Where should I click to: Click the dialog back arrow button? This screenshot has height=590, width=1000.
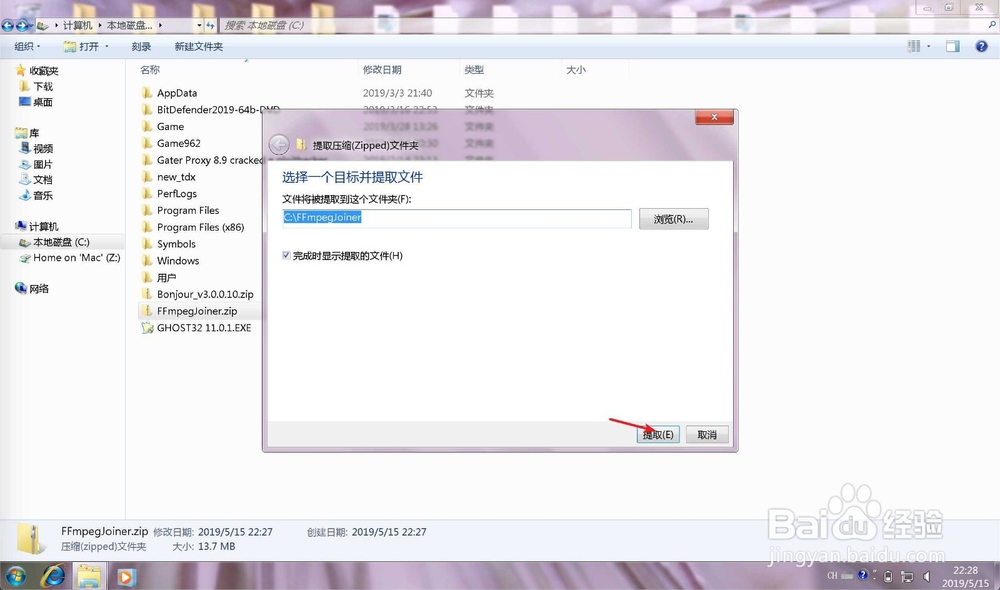279,145
